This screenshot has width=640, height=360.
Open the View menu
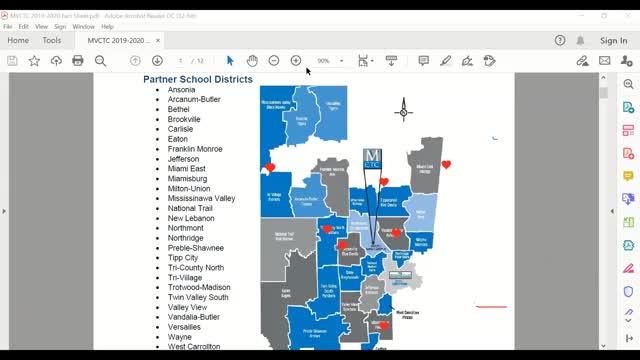click(41, 27)
